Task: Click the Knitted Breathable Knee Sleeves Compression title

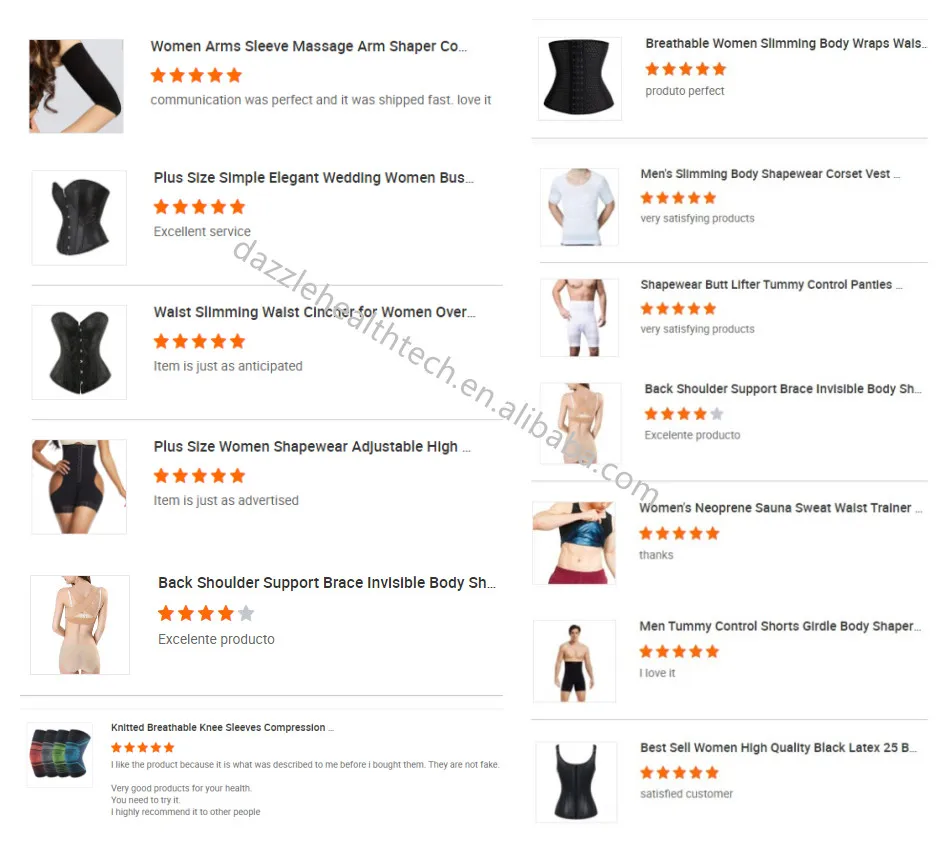Action: coord(222,728)
